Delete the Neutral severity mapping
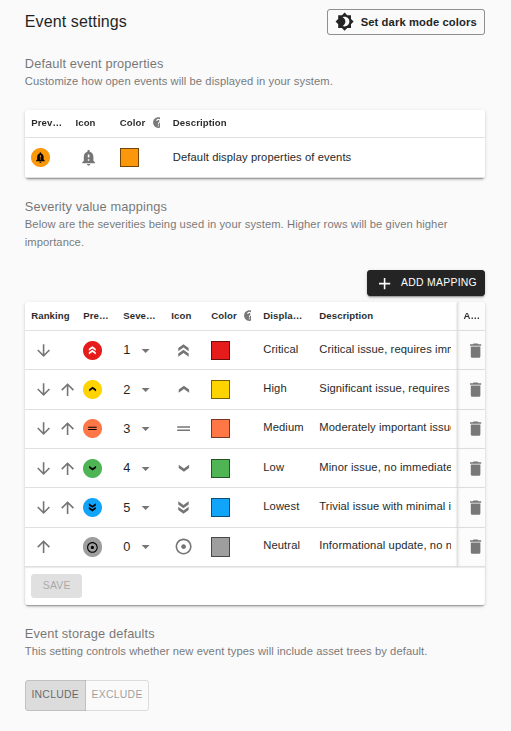This screenshot has width=511, height=731. [x=475, y=546]
